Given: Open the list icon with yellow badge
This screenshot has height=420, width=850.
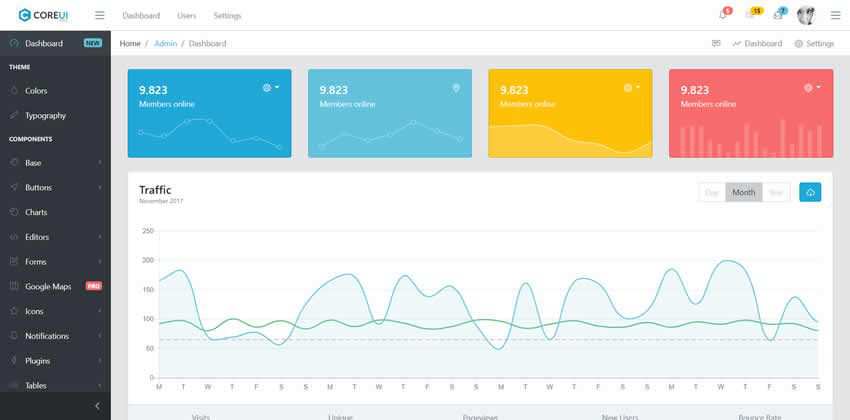Looking at the screenshot, I should coord(752,15).
